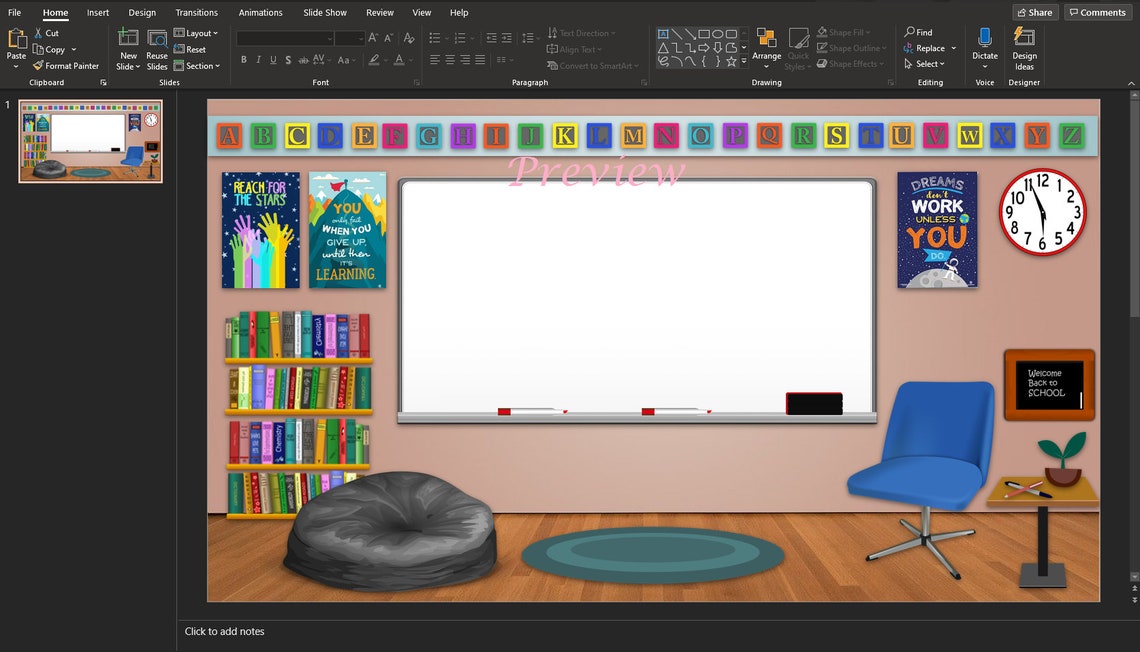
Task: Click the Dictate microphone icon
Action: tap(984, 39)
